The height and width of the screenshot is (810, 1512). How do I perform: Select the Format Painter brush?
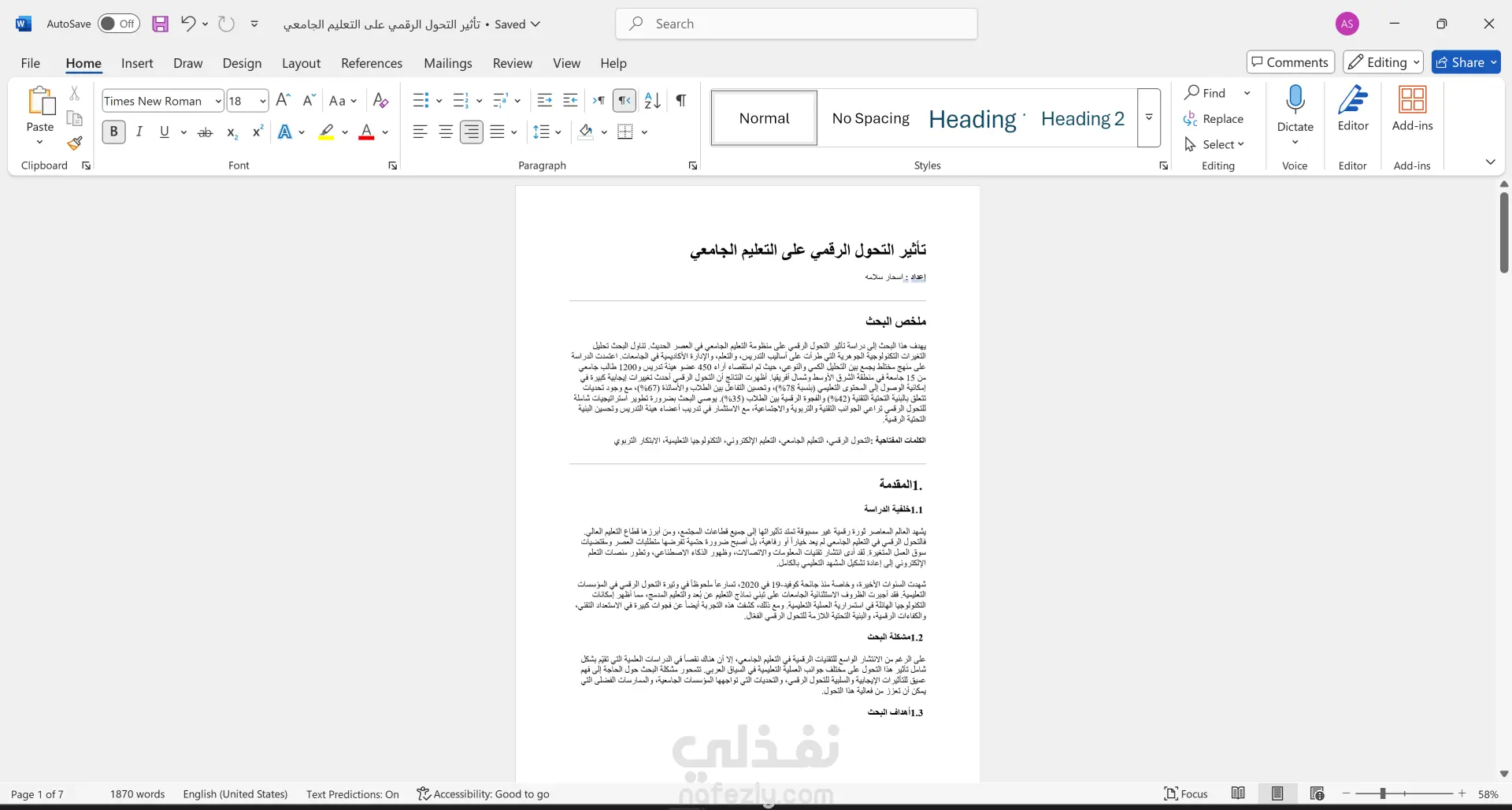[75, 143]
